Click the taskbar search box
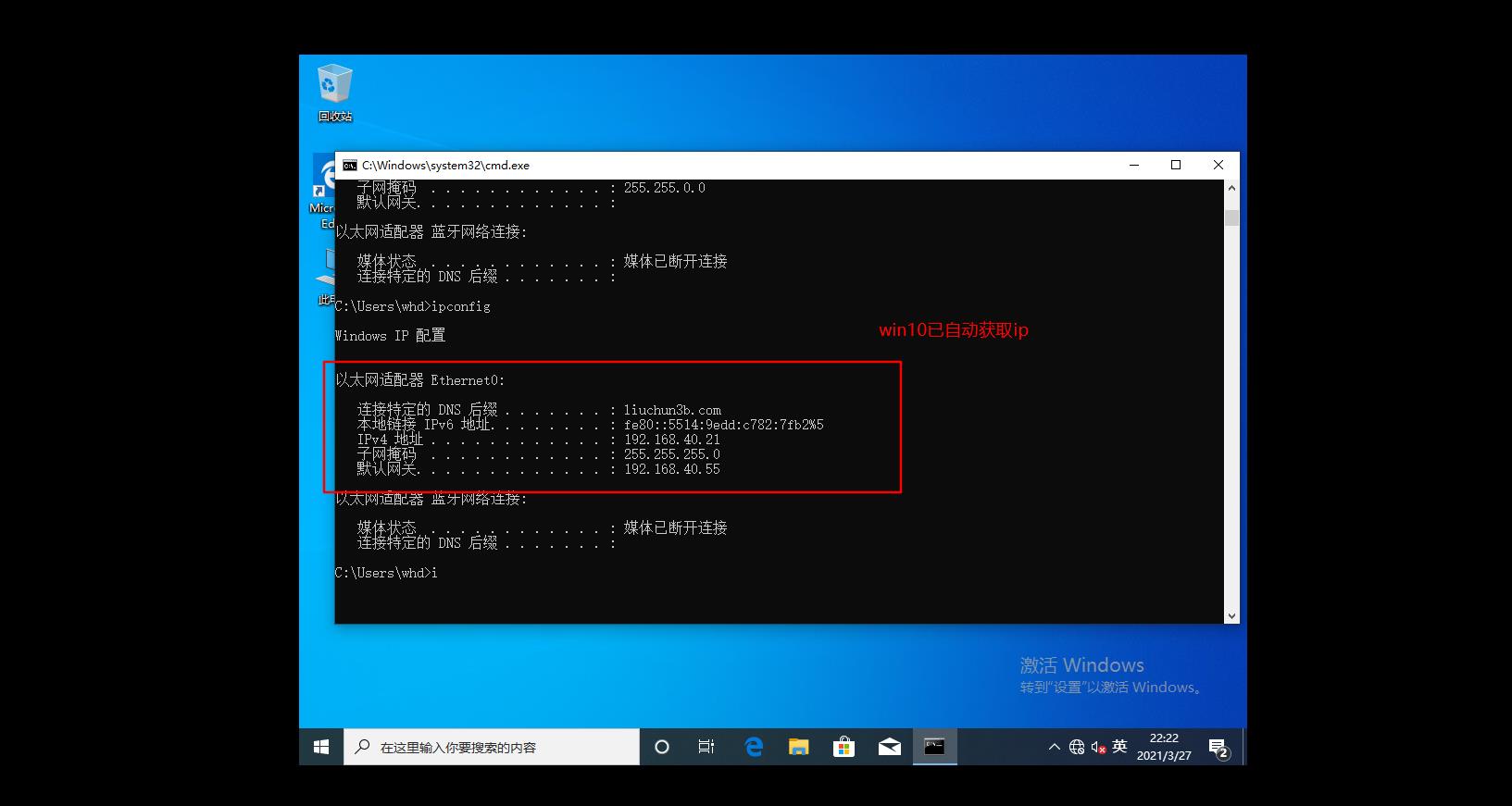 pos(492,747)
